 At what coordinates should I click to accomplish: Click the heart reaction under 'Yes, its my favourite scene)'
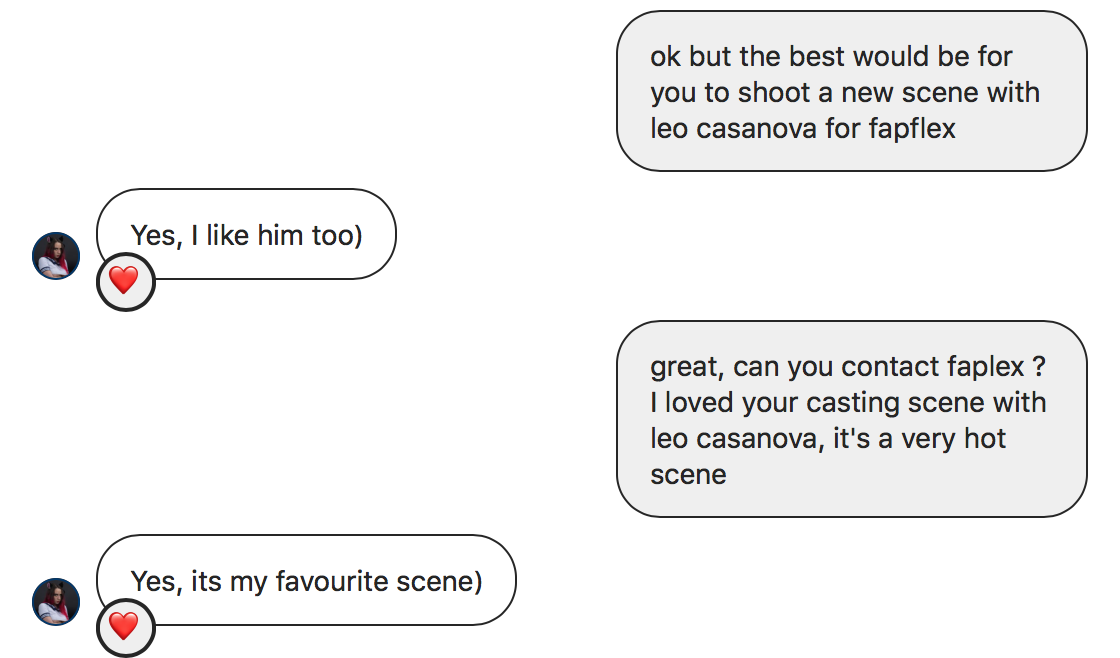pyautogui.click(x=124, y=627)
